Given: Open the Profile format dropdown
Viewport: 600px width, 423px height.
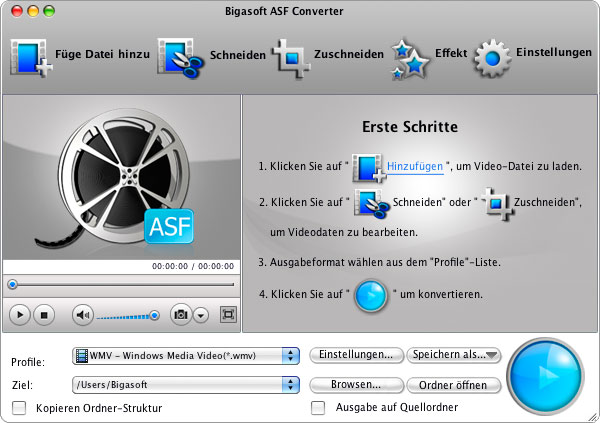Looking at the screenshot, I should [186, 356].
